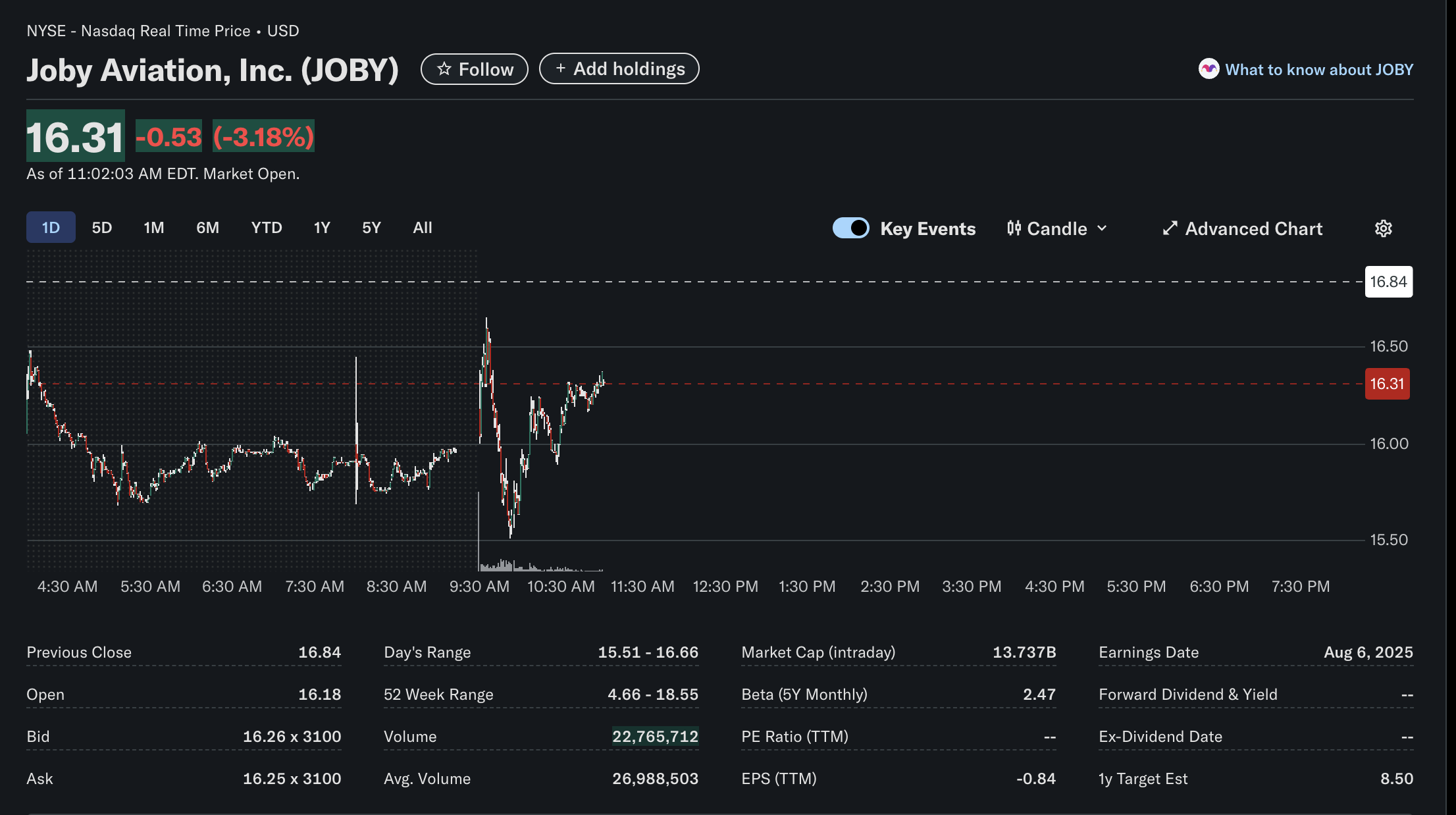Click the Market Cap (intraday) label
The width and height of the screenshot is (1456, 815).
pos(818,652)
